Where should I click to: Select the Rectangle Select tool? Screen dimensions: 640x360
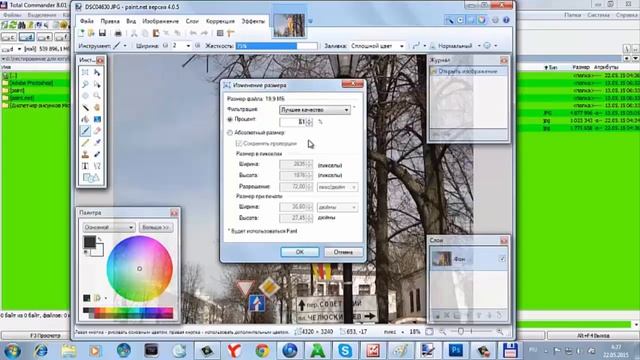tap(85, 72)
